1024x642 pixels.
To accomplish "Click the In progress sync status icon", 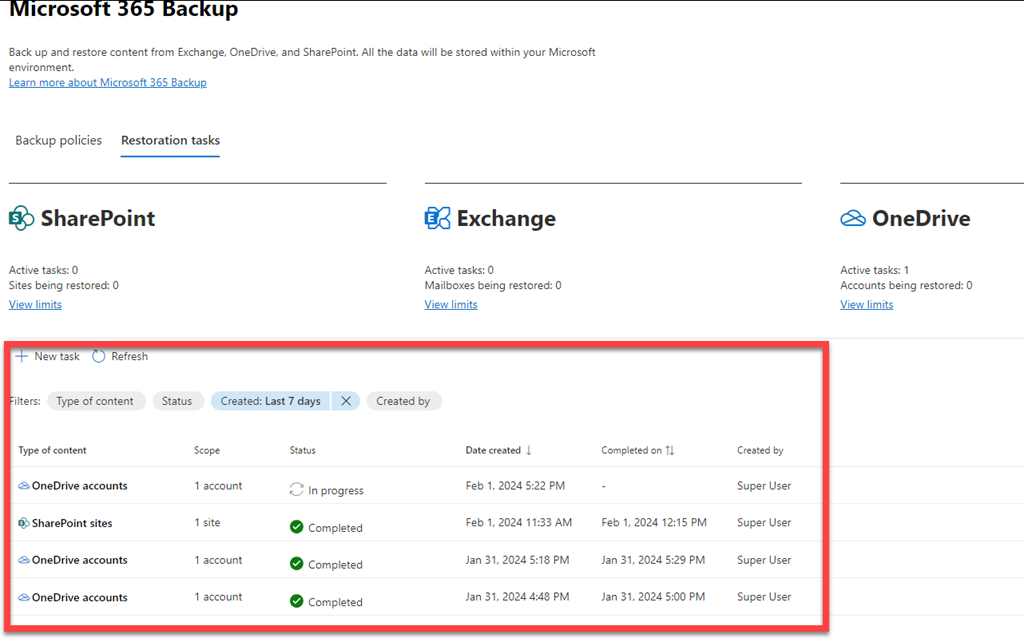I will pos(296,490).
